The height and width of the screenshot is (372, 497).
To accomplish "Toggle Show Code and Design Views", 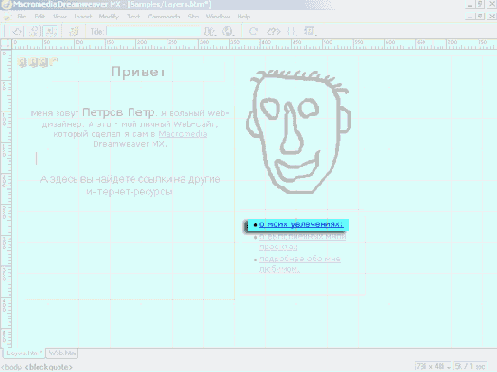I will [x=34, y=31].
